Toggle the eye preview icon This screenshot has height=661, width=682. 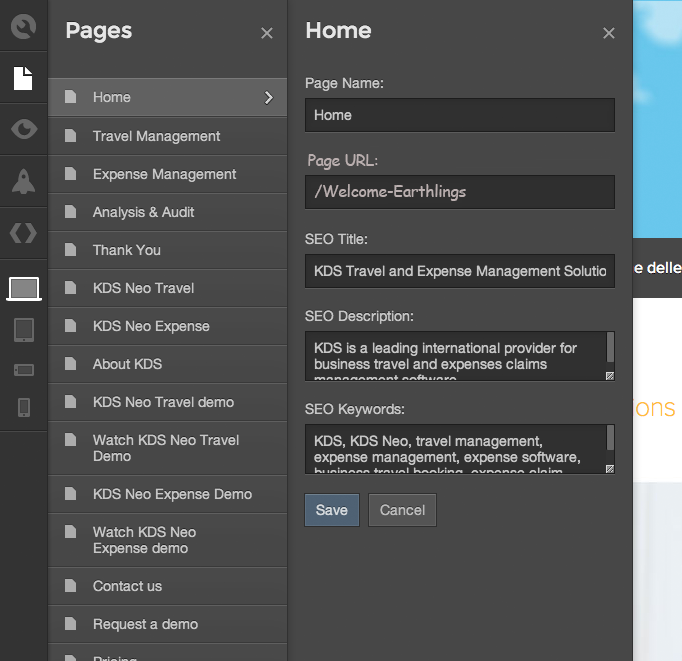(23, 129)
